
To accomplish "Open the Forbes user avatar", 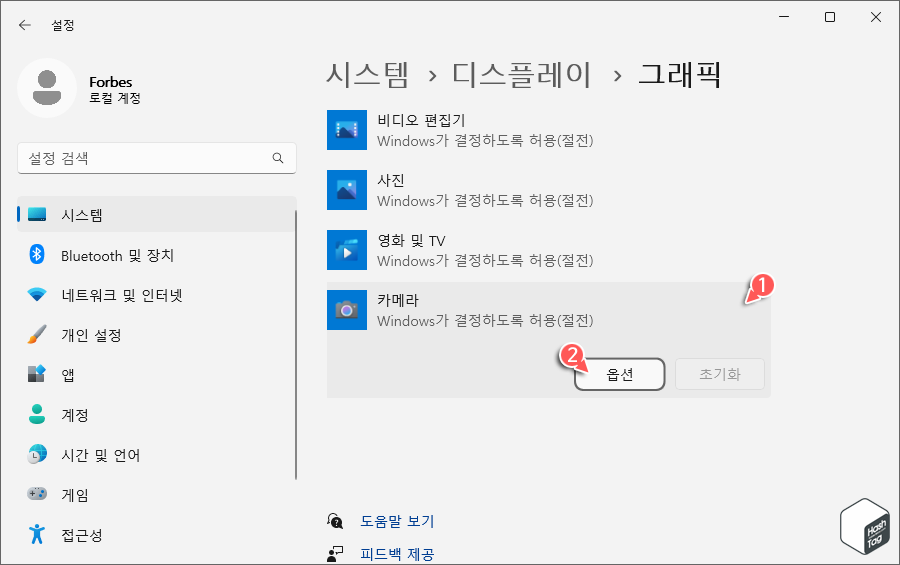I will tap(47, 88).
